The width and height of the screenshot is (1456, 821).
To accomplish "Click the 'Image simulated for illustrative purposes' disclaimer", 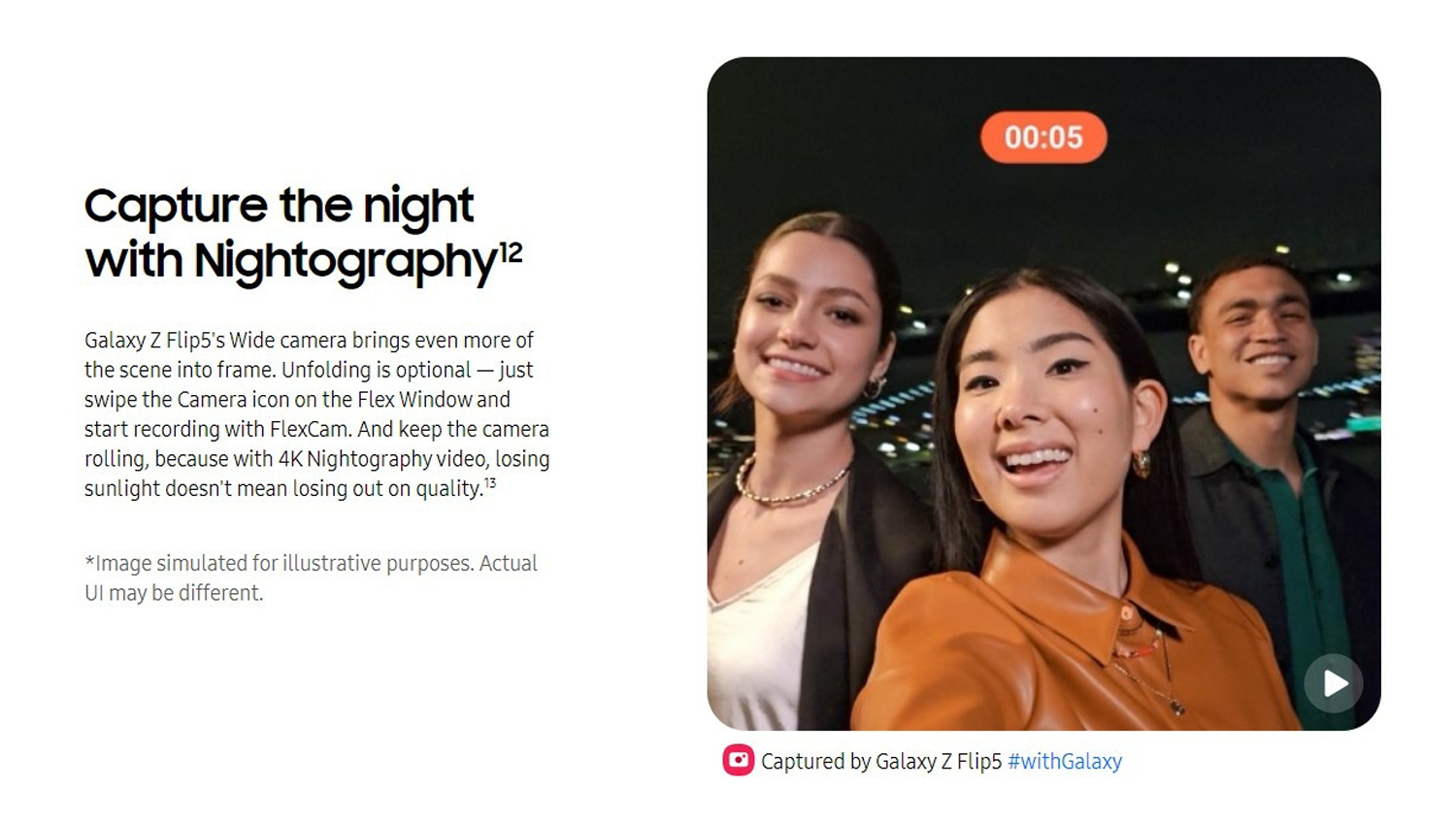I will 311,577.
